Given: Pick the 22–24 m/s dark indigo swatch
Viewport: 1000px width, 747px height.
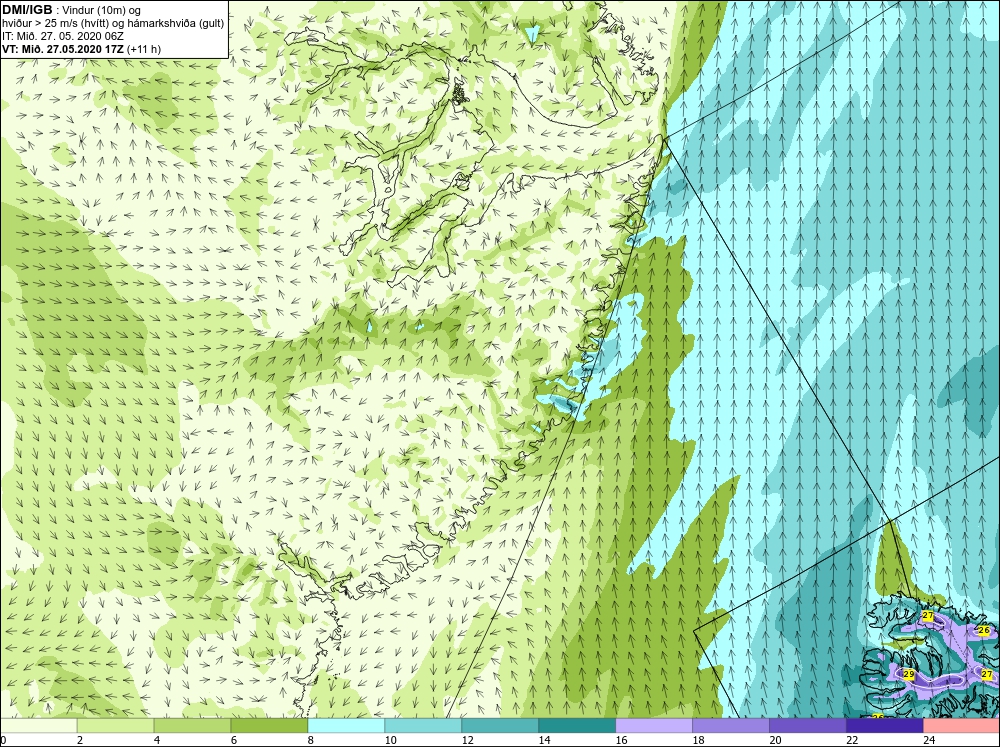Looking at the screenshot, I should [885, 725].
